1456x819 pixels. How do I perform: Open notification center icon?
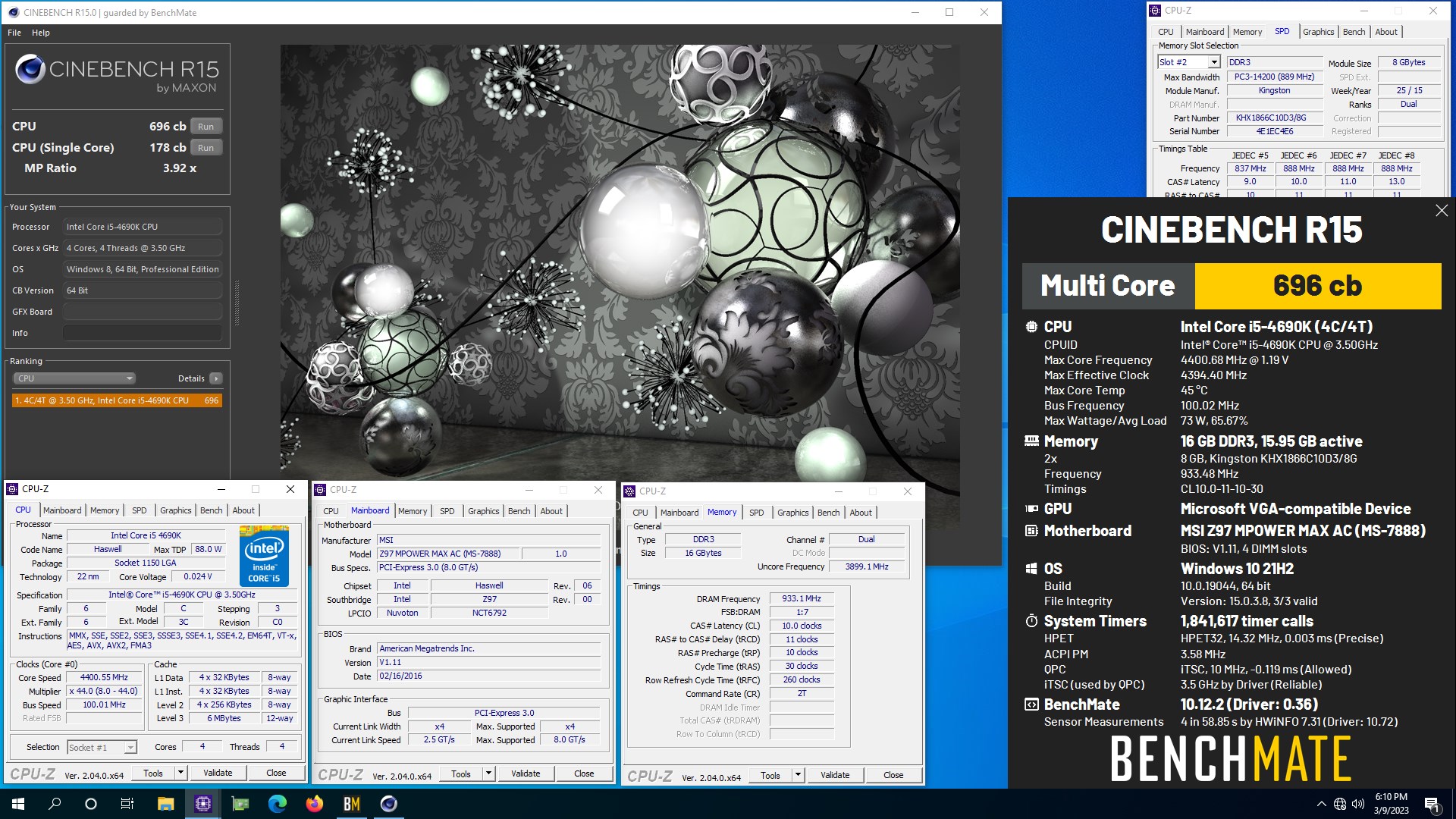pyautogui.click(x=1432, y=804)
